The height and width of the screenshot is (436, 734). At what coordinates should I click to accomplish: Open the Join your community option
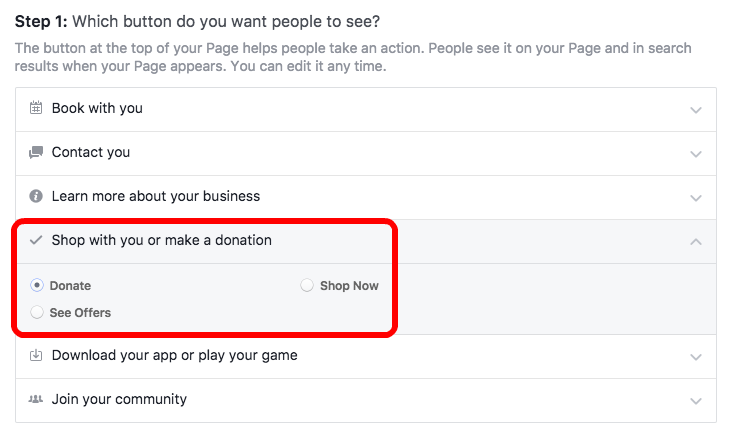[366, 400]
